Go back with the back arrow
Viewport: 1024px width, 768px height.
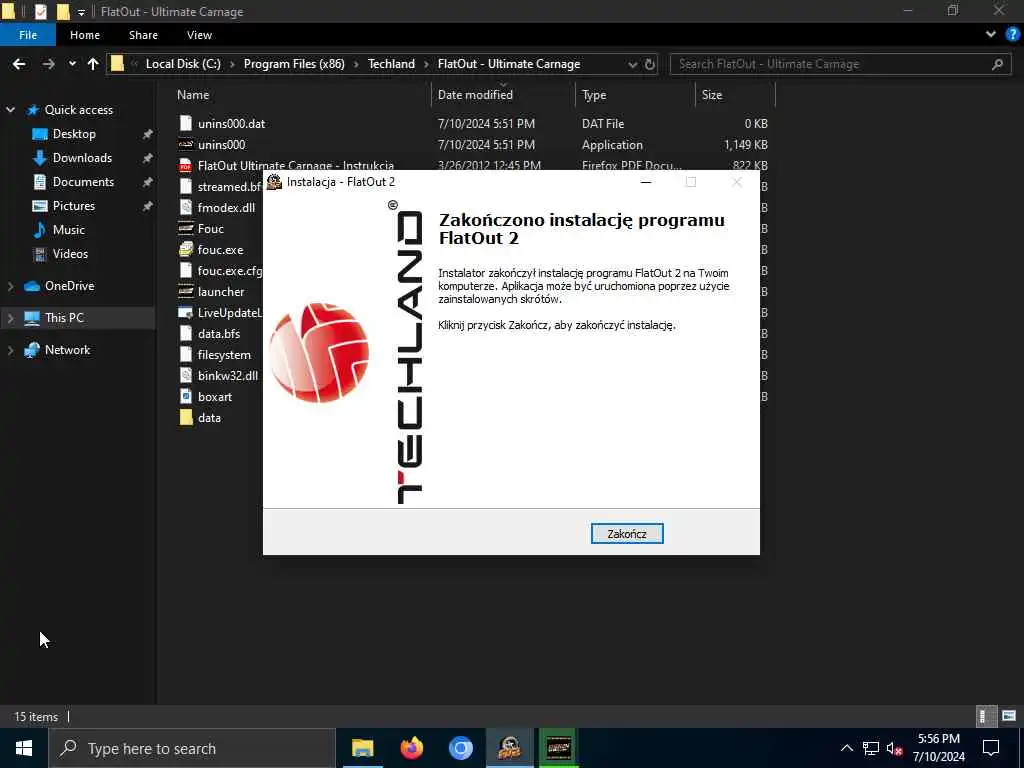pyautogui.click(x=19, y=64)
